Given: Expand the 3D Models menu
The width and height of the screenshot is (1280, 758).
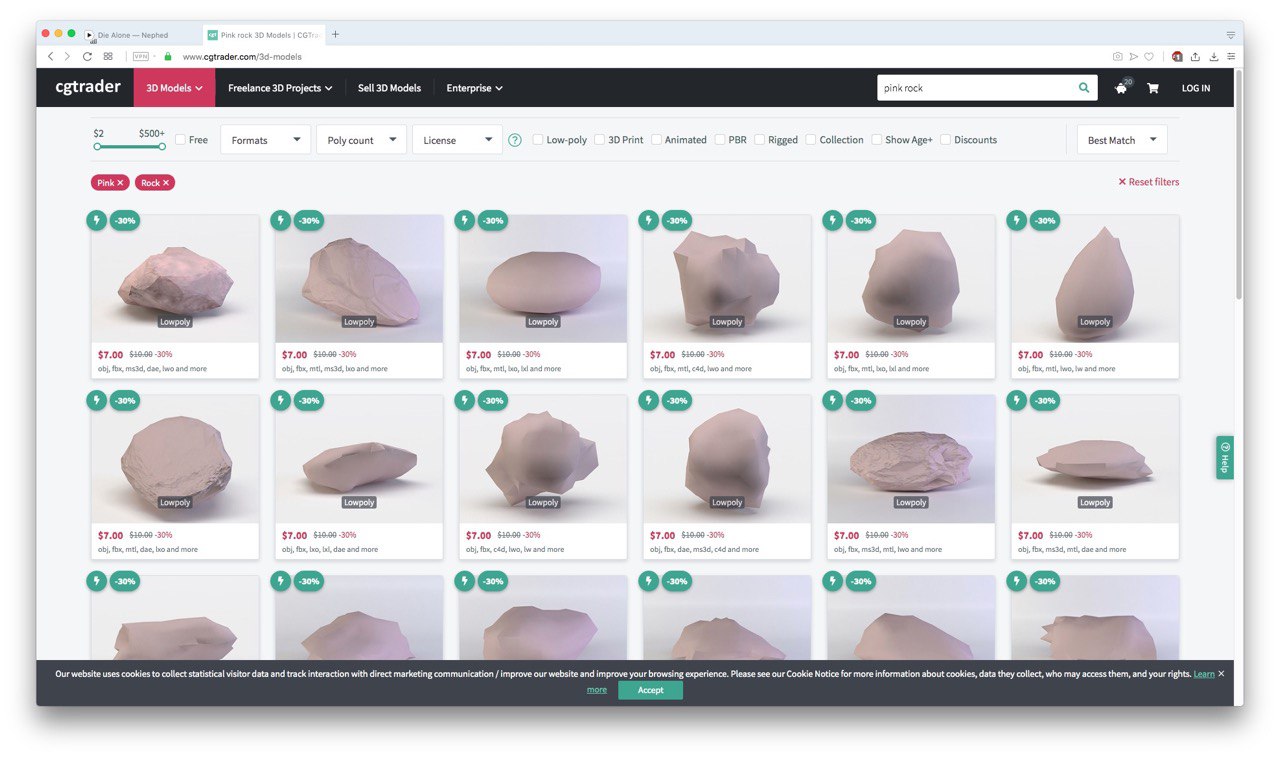Looking at the screenshot, I should [x=175, y=88].
